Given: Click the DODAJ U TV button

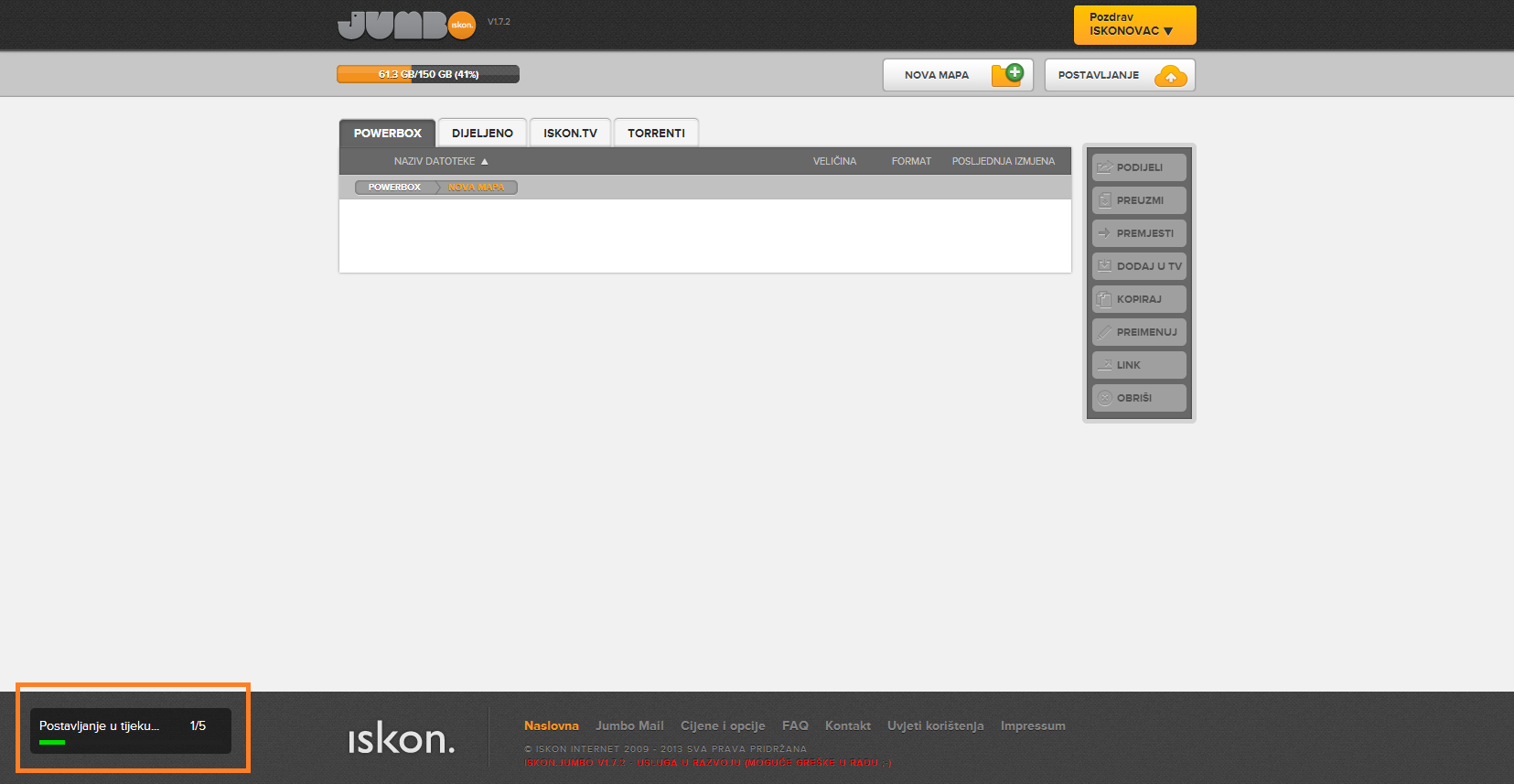Looking at the screenshot, I should pyautogui.click(x=1139, y=266).
